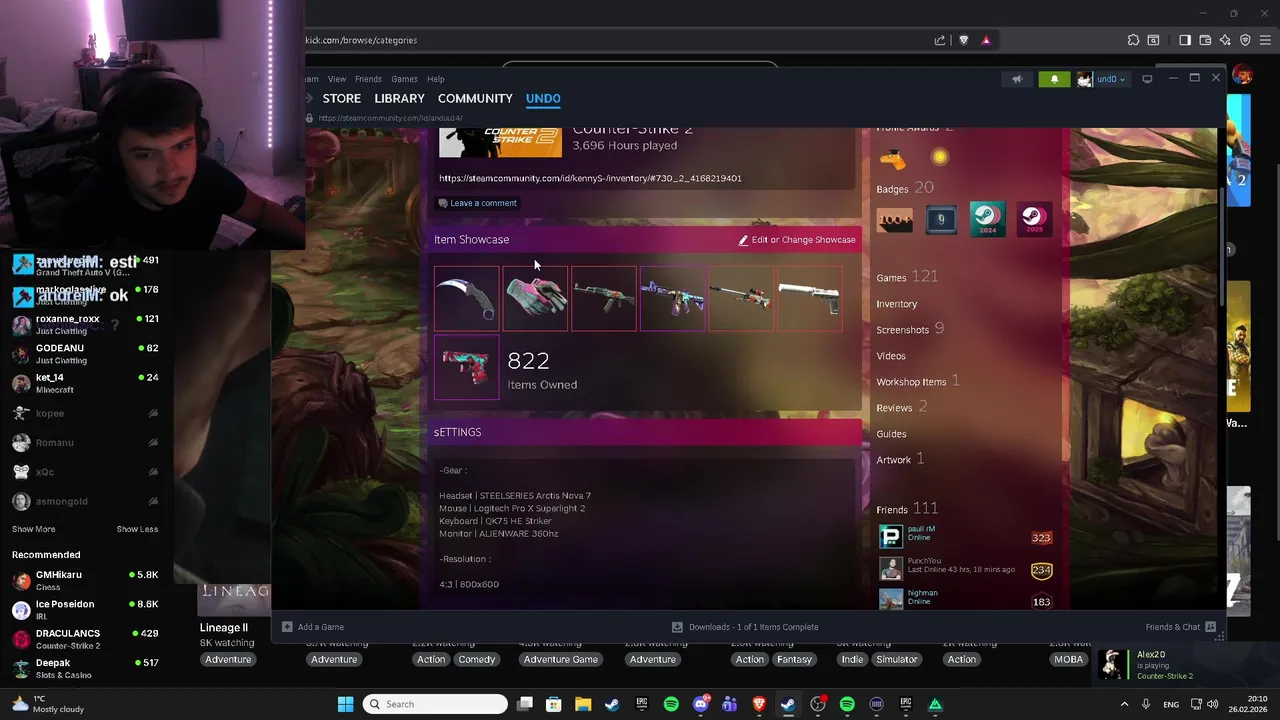Open the Steam Games menu
This screenshot has width=1280, height=720.
coord(404,79)
